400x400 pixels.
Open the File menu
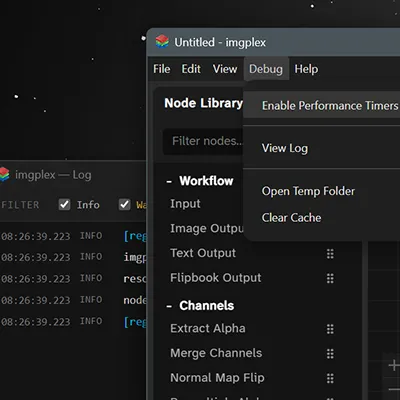(x=162, y=69)
